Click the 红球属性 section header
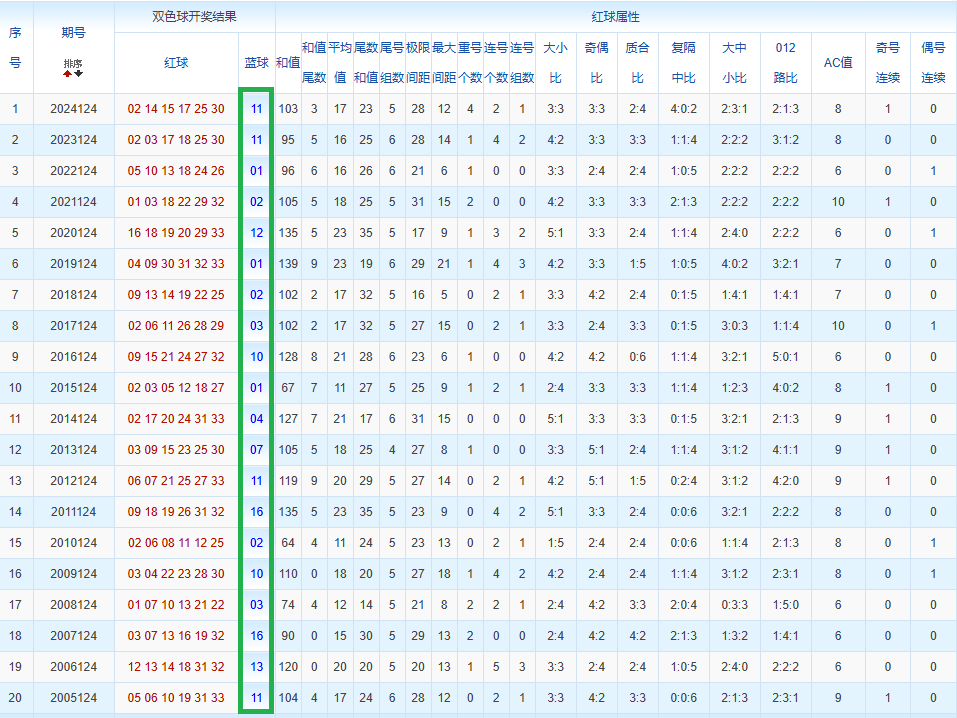The height and width of the screenshot is (718, 957). point(615,17)
